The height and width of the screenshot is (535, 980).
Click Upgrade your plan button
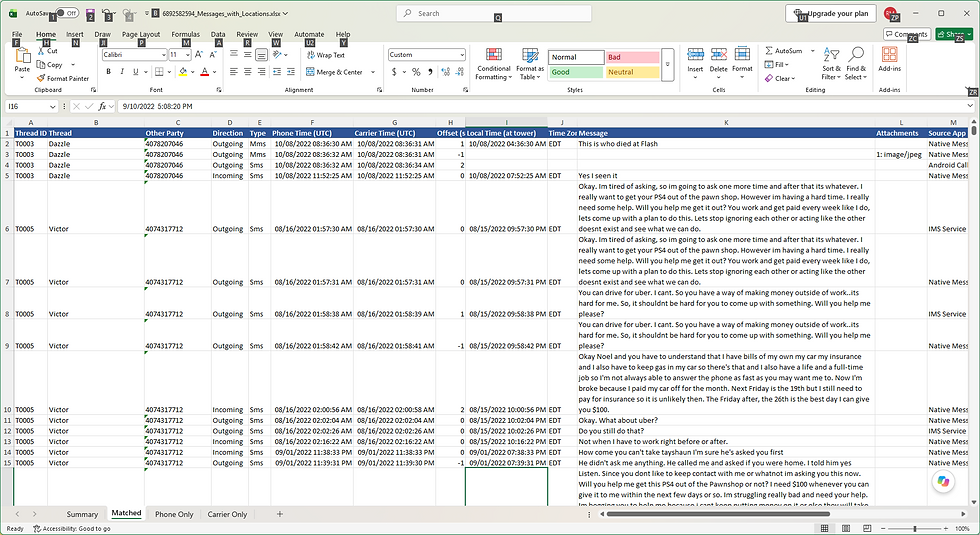(x=831, y=14)
